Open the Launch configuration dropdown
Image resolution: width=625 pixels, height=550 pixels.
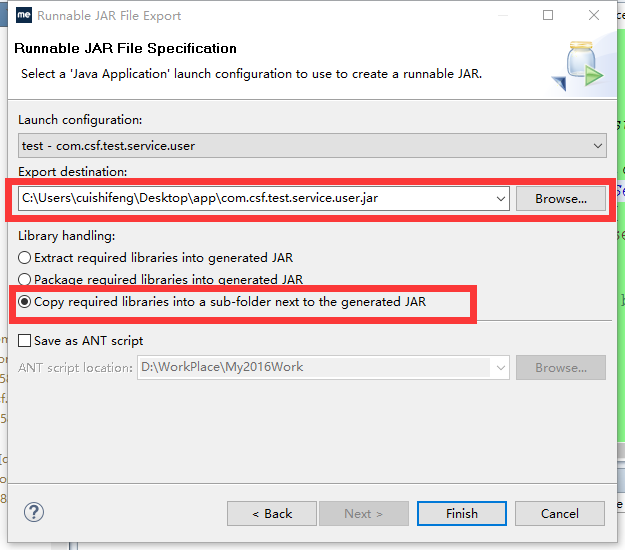[312, 146]
